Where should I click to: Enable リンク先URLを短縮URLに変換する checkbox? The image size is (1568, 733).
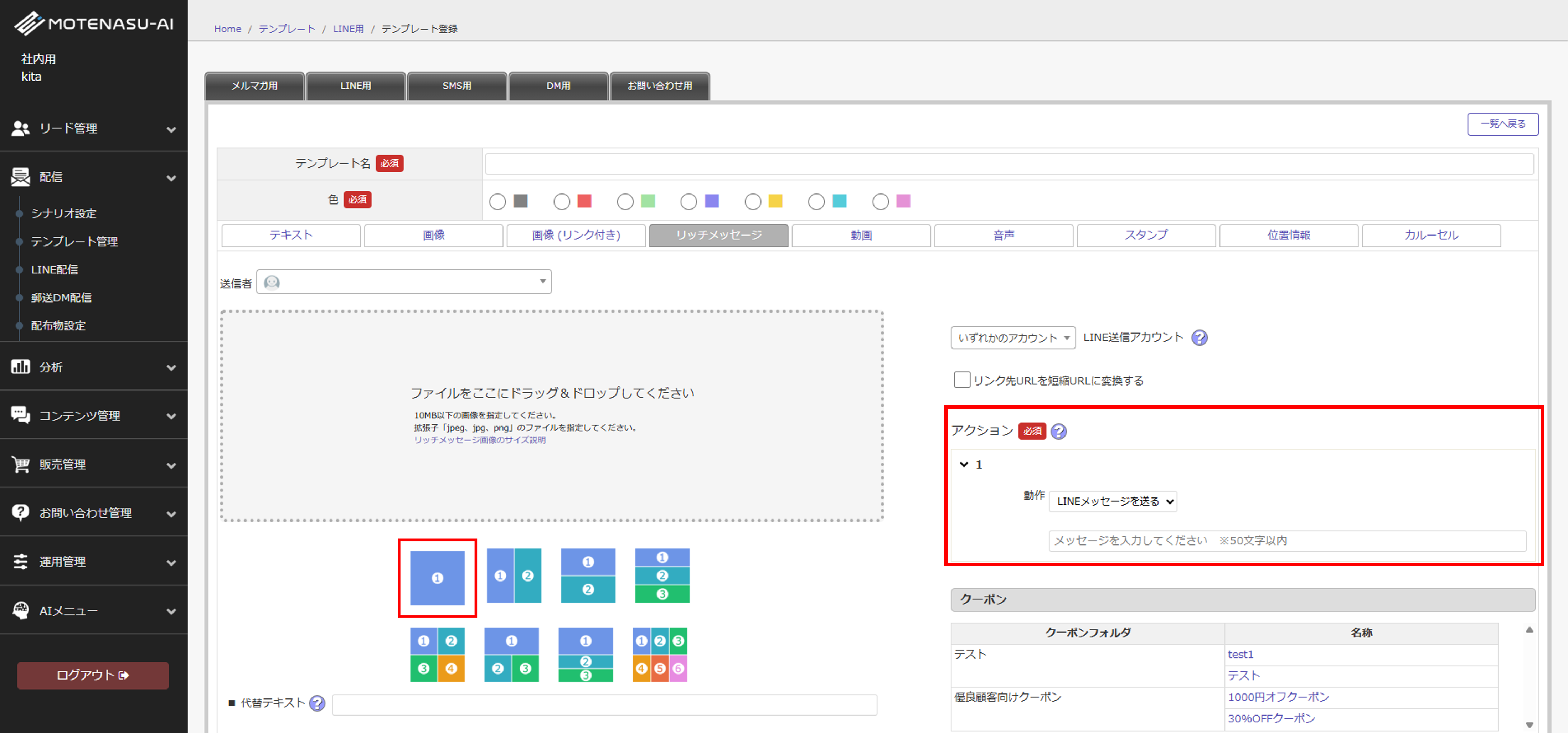pyautogui.click(x=962, y=380)
